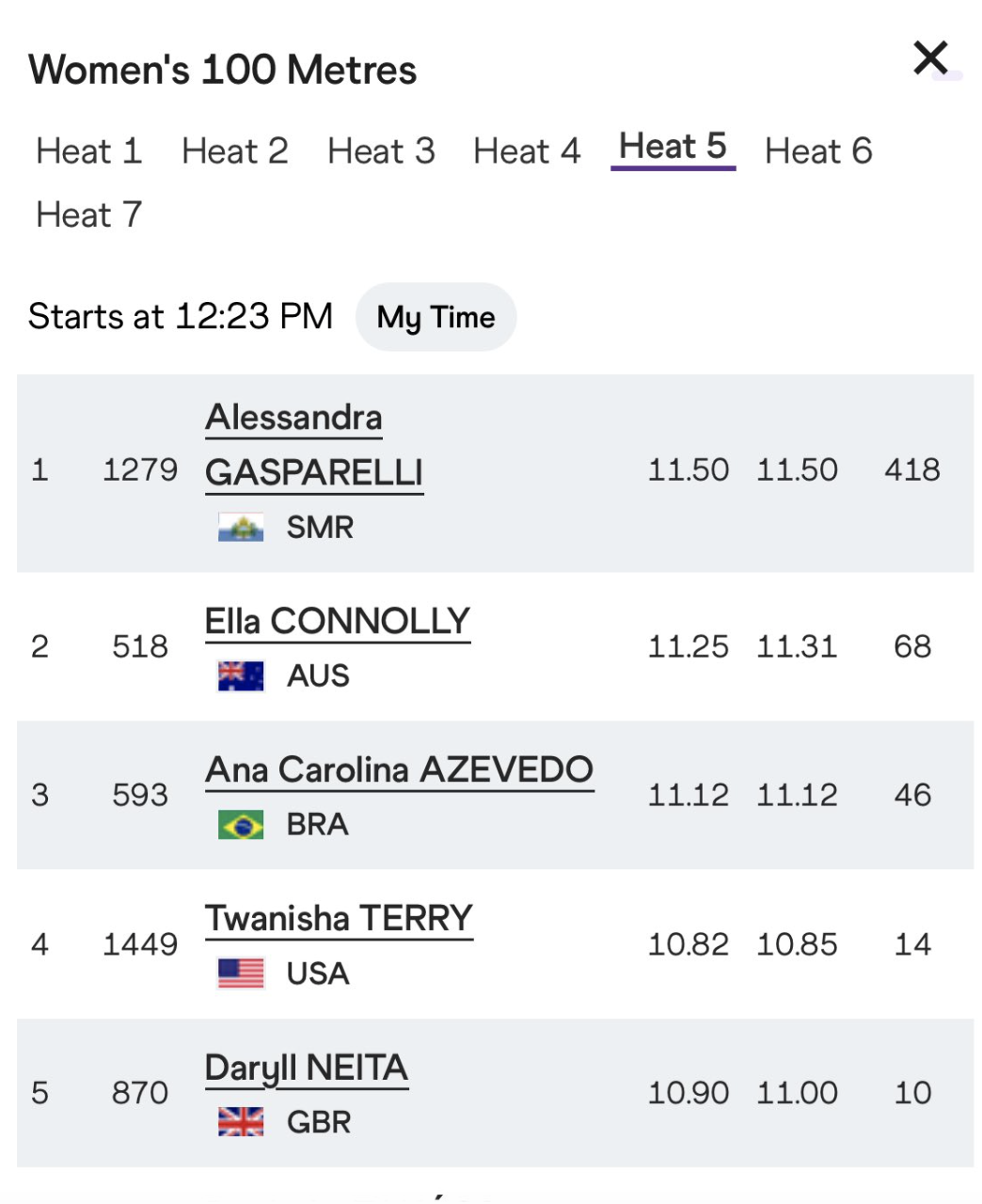
Task: Go to the Heat 7 tab
Action: 89,214
